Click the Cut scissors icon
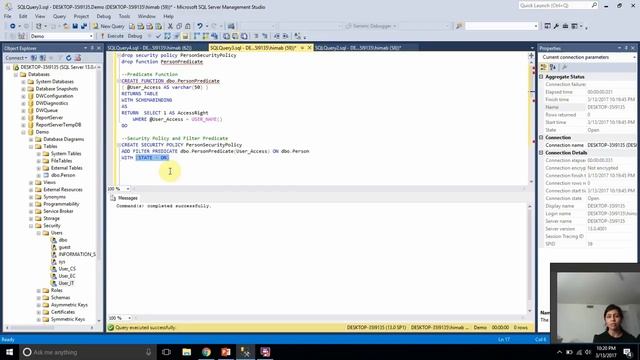 [170, 26]
